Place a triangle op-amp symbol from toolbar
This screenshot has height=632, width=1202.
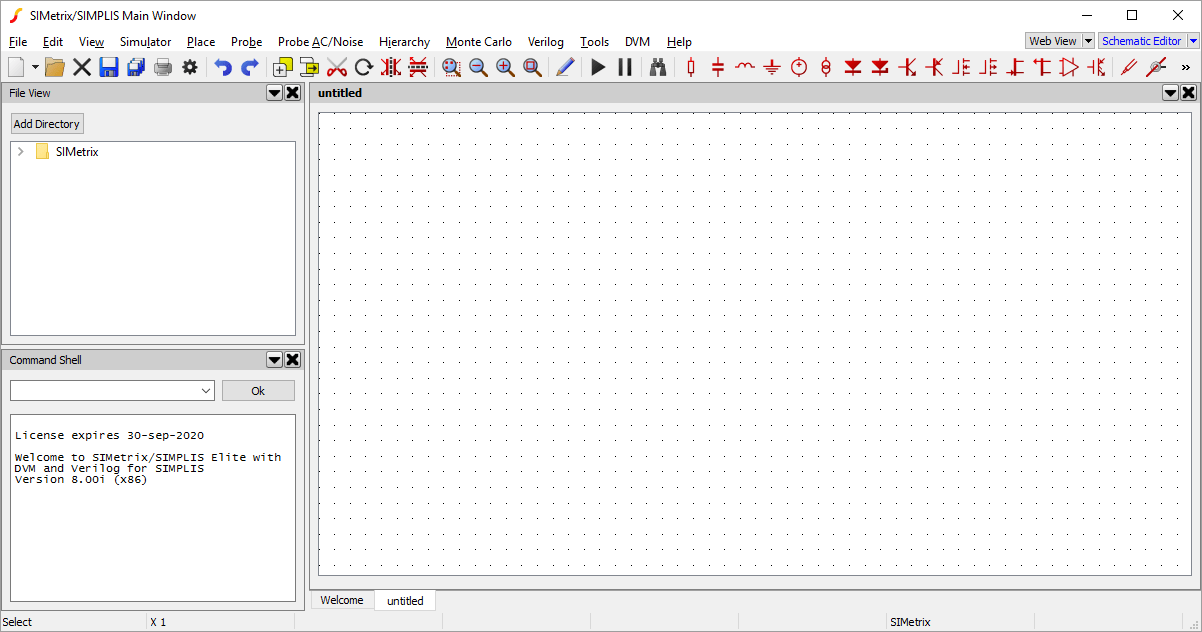coord(1069,67)
